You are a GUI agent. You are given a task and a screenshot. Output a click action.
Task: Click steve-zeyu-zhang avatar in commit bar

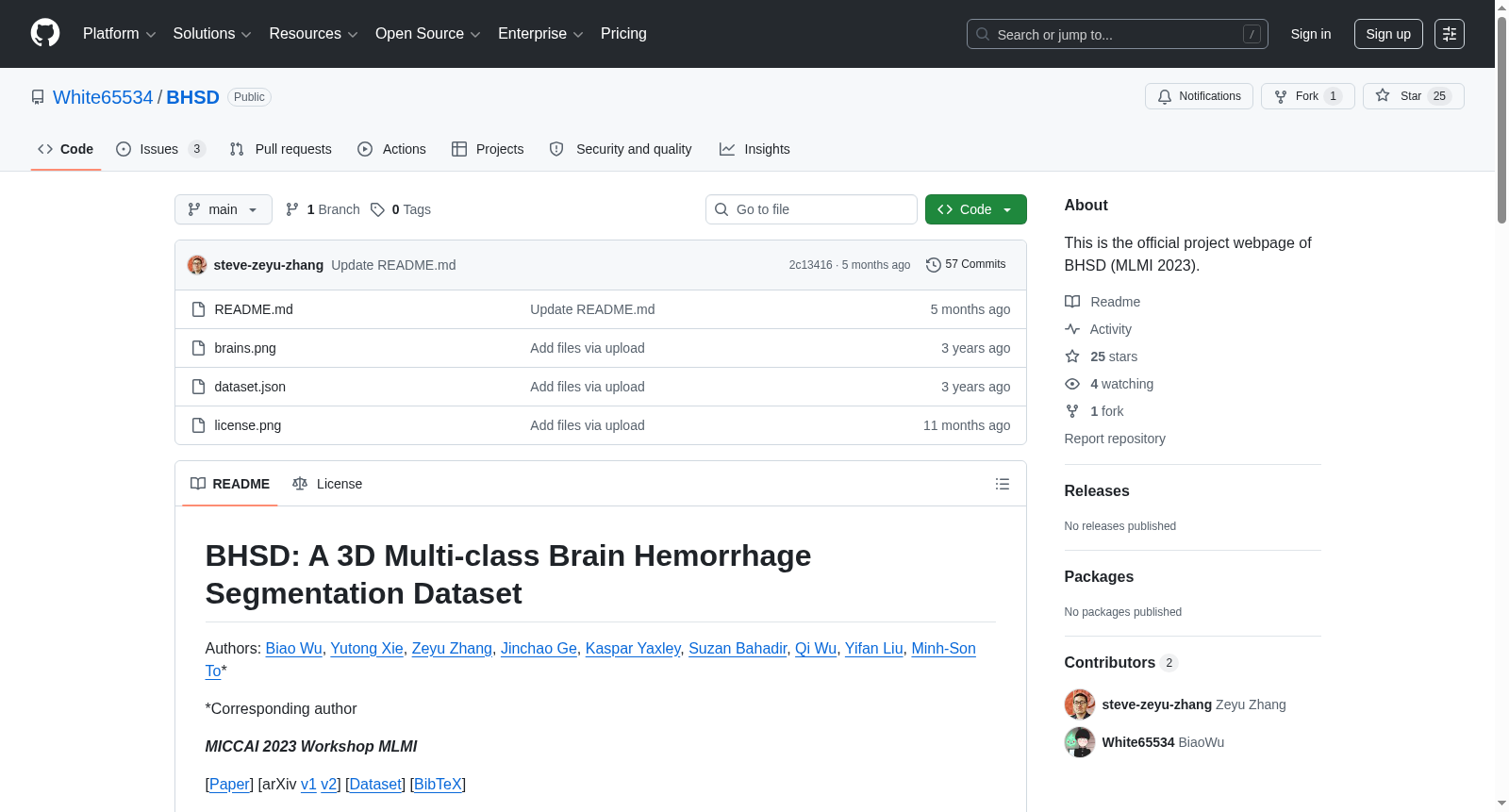pyautogui.click(x=197, y=265)
